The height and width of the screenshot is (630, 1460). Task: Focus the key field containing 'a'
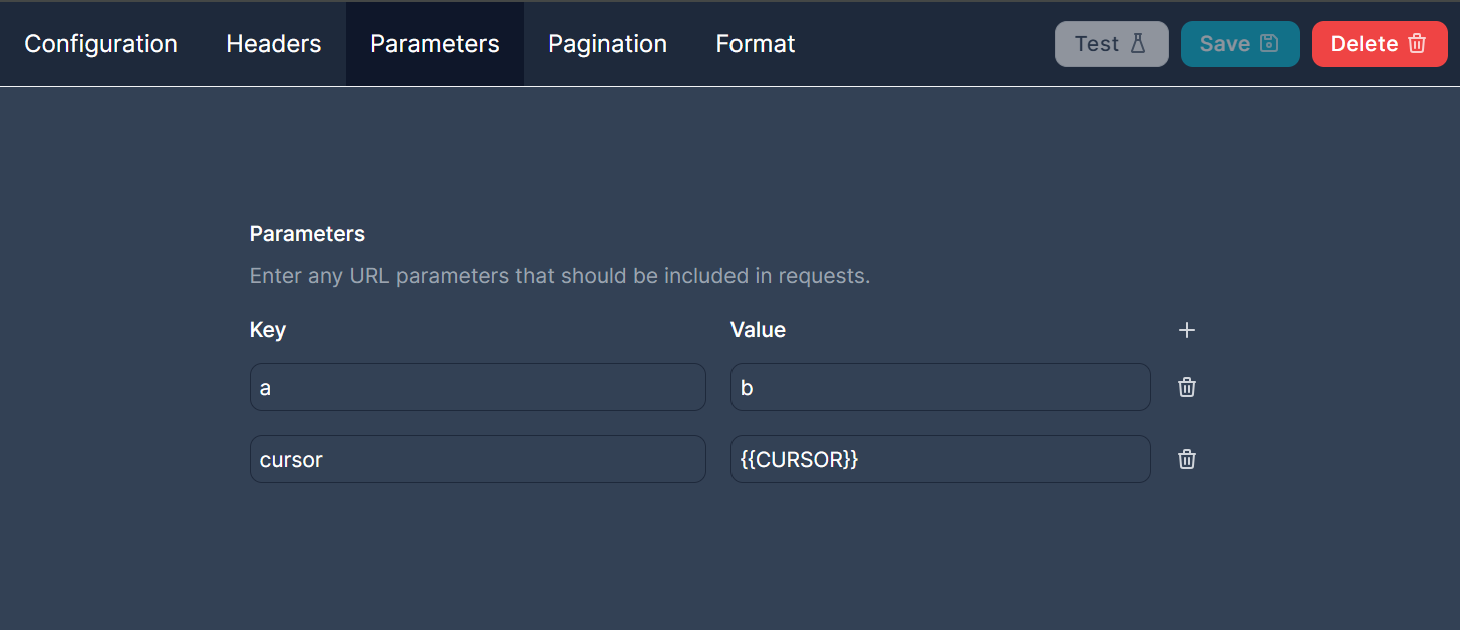[477, 387]
